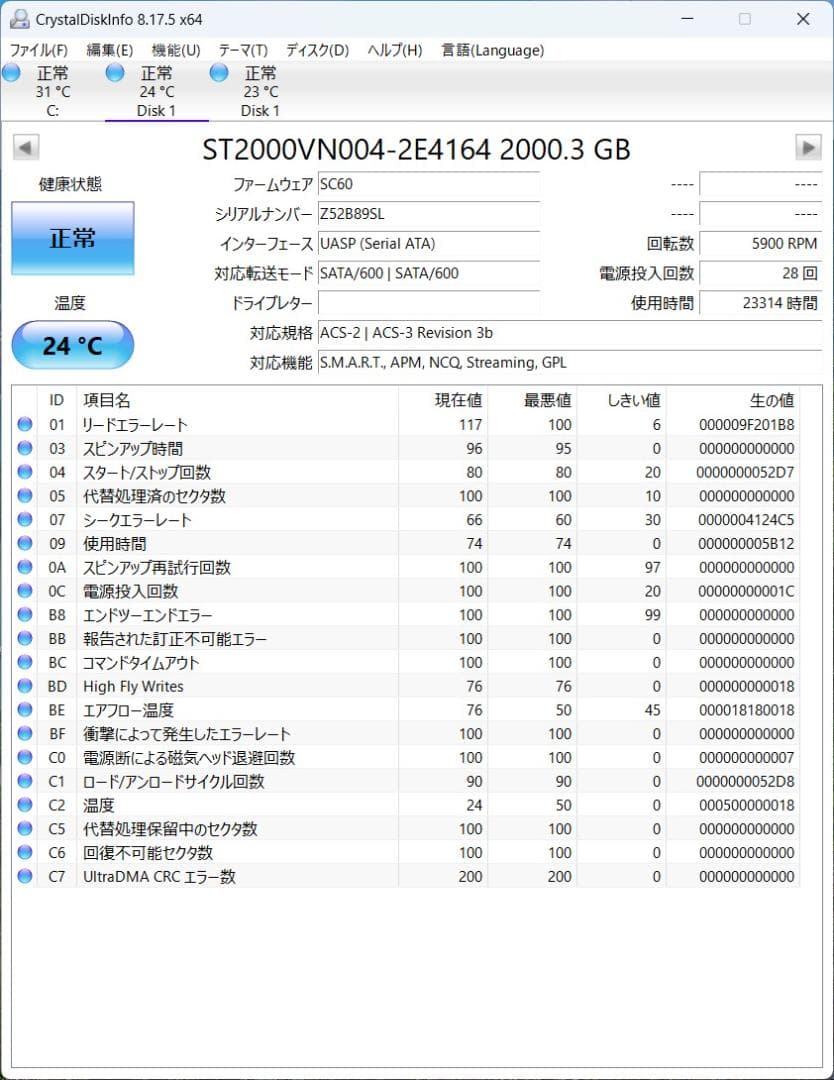Switch to the C: drive tab
This screenshot has height=1080, width=834.
52,90
